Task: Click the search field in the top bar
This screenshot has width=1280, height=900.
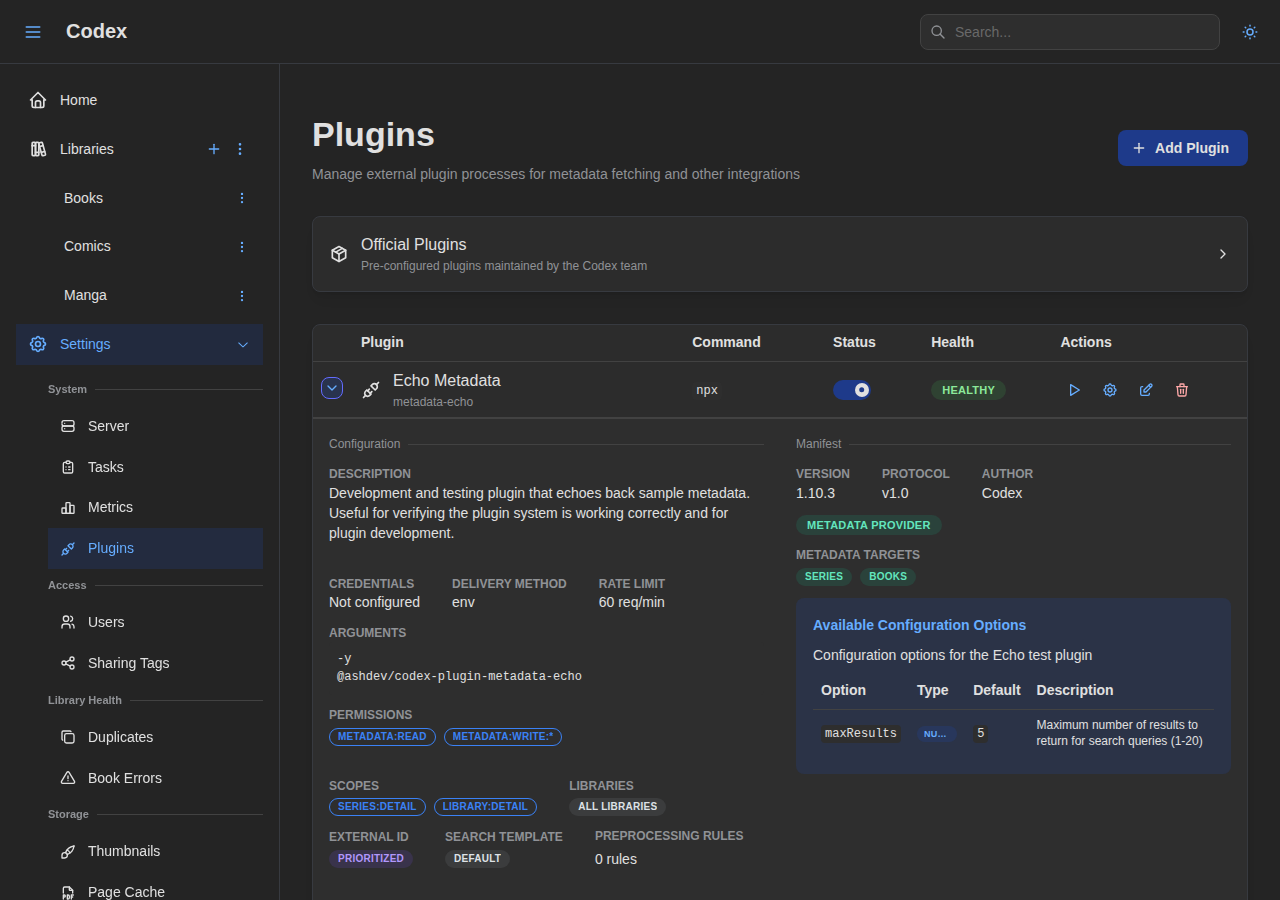Action: click(x=1069, y=32)
